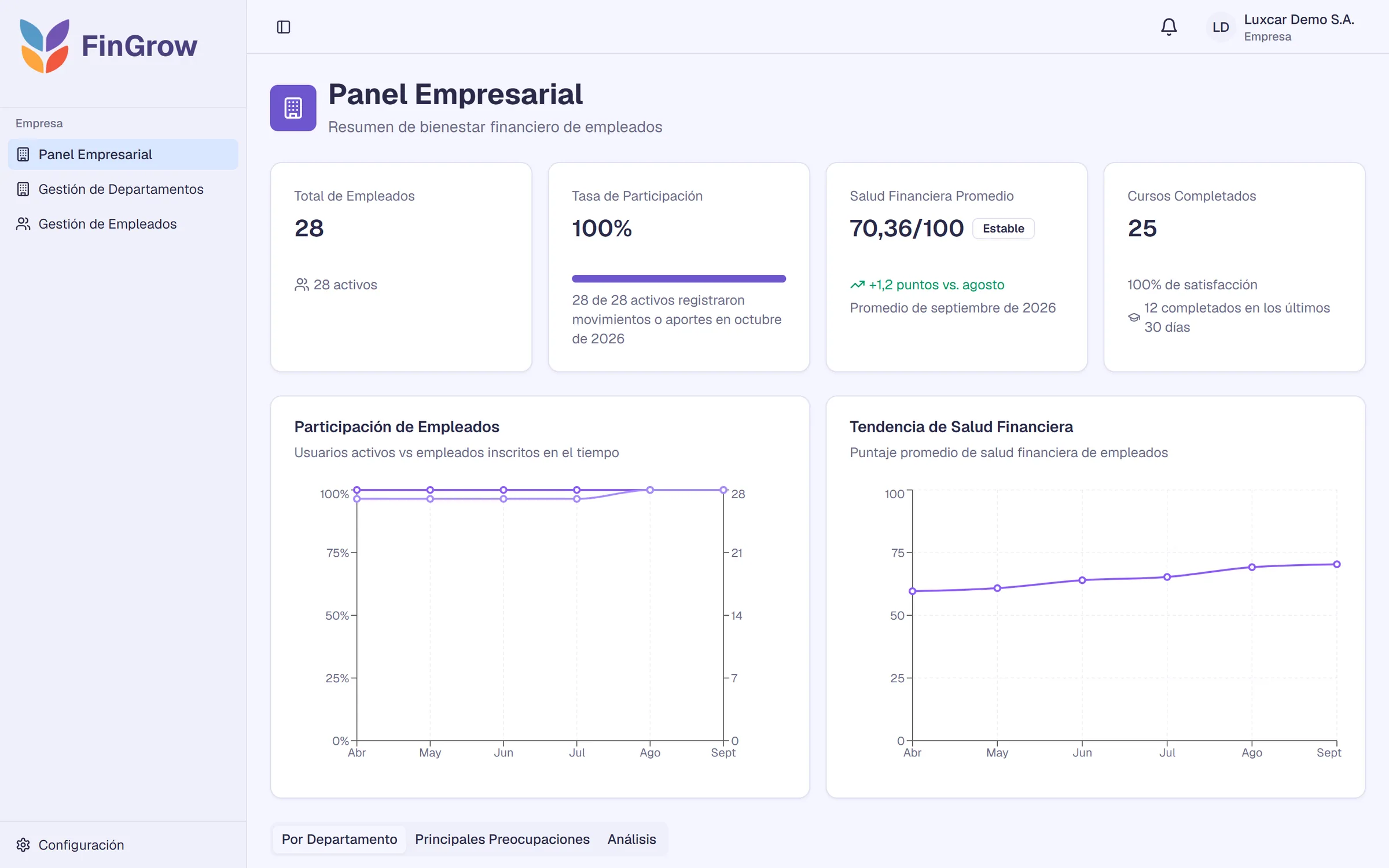Click the FinGrow leaf logo
This screenshot has height=868, width=1389.
45,46
